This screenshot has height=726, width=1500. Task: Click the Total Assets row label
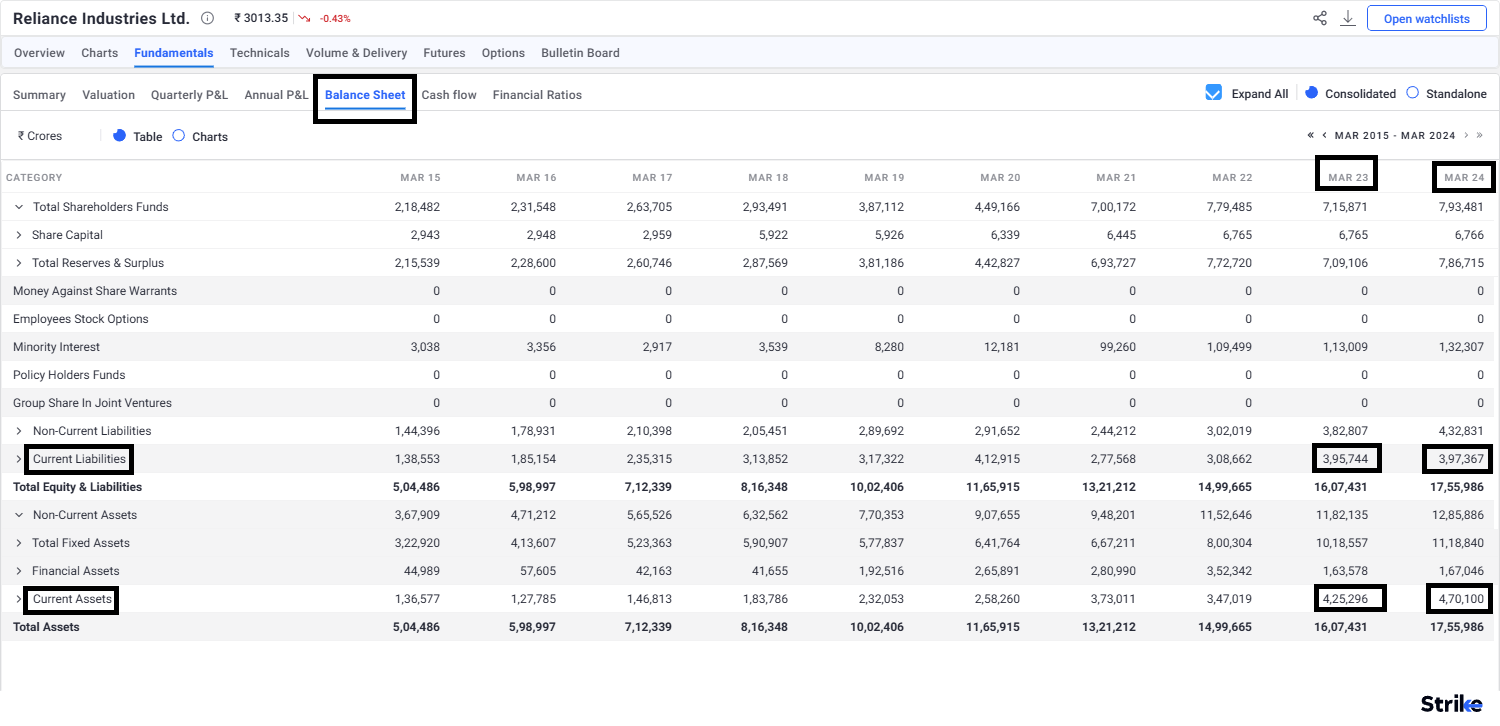[x=46, y=627]
